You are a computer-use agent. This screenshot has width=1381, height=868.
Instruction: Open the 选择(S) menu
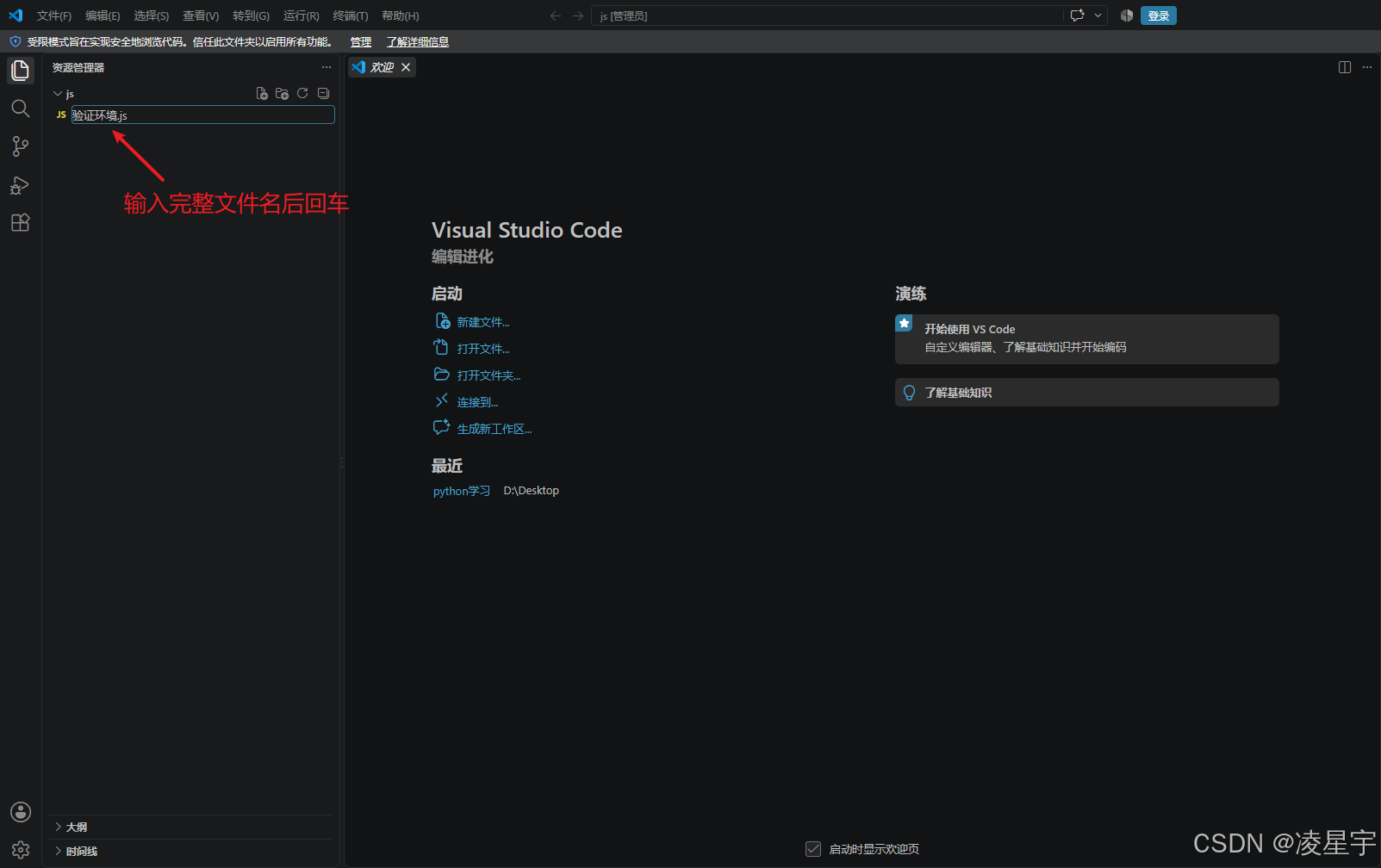pyautogui.click(x=152, y=15)
